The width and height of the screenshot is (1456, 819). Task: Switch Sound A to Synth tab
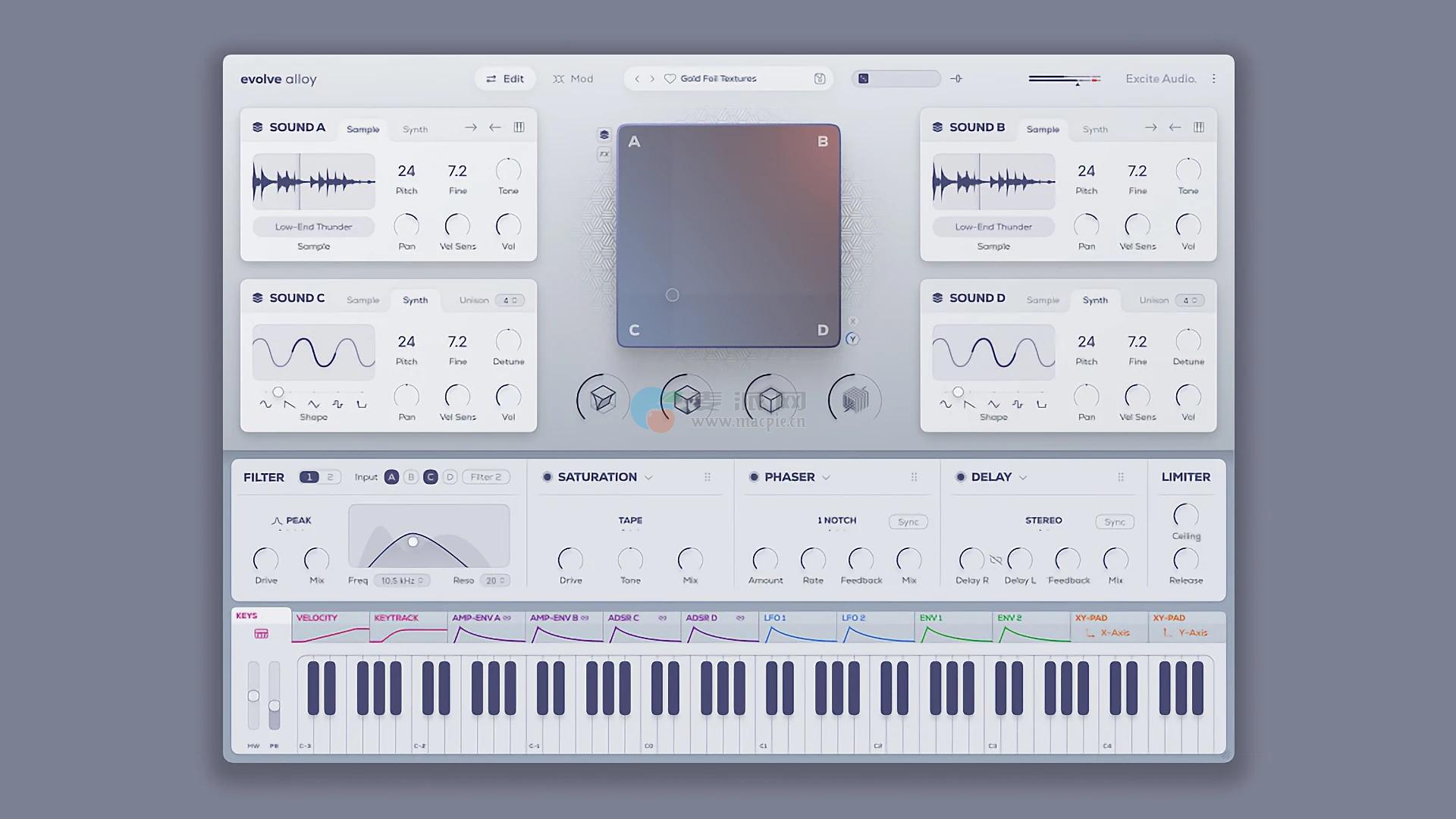pyautogui.click(x=415, y=130)
